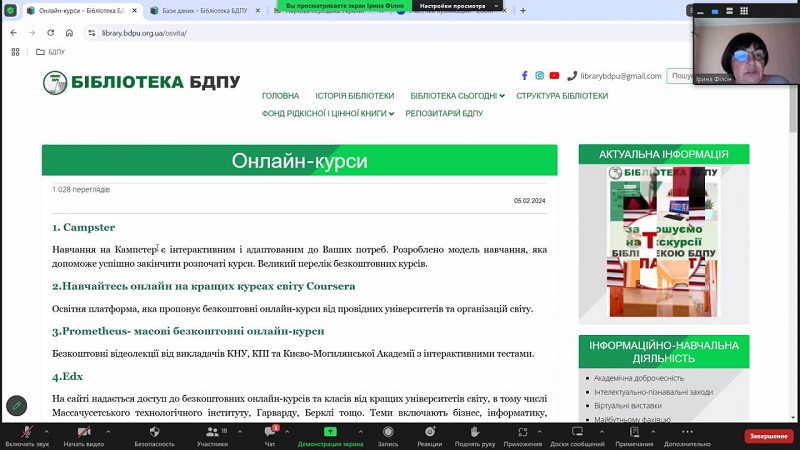Open Інтелектуально-пізнавальні заходи sidebar link
The width and height of the screenshot is (800, 450).
(x=653, y=392)
